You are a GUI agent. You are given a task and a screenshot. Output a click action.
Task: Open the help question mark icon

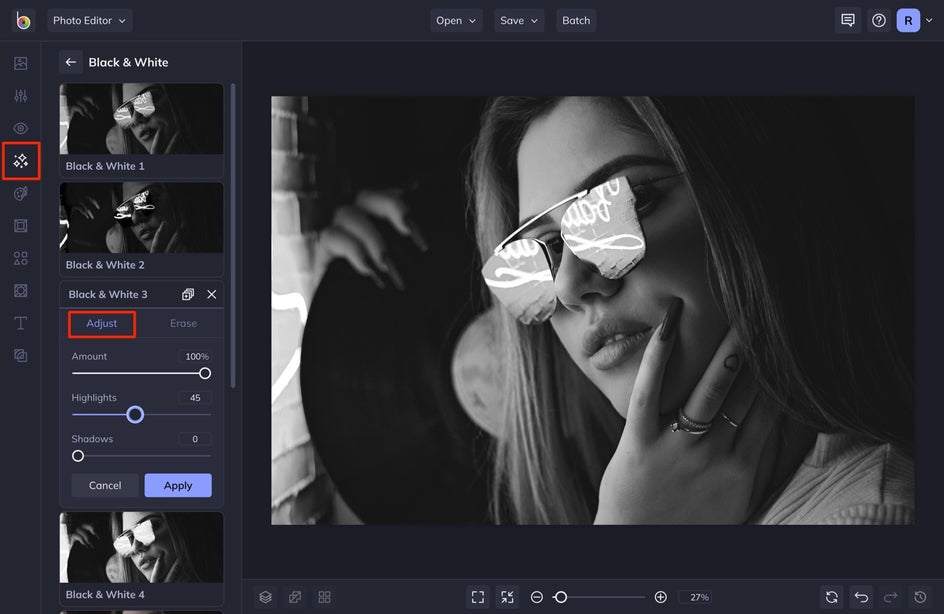click(x=879, y=20)
